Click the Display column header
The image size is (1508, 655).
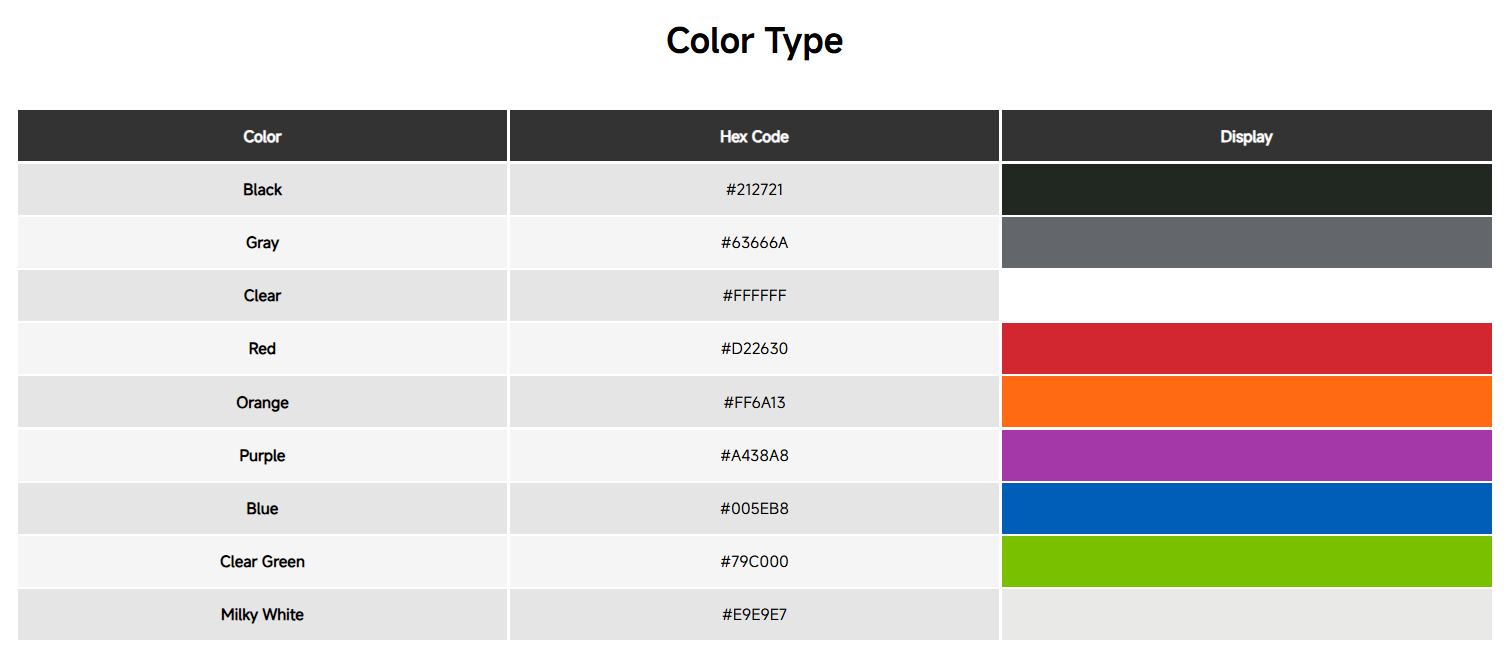[x=1246, y=136]
